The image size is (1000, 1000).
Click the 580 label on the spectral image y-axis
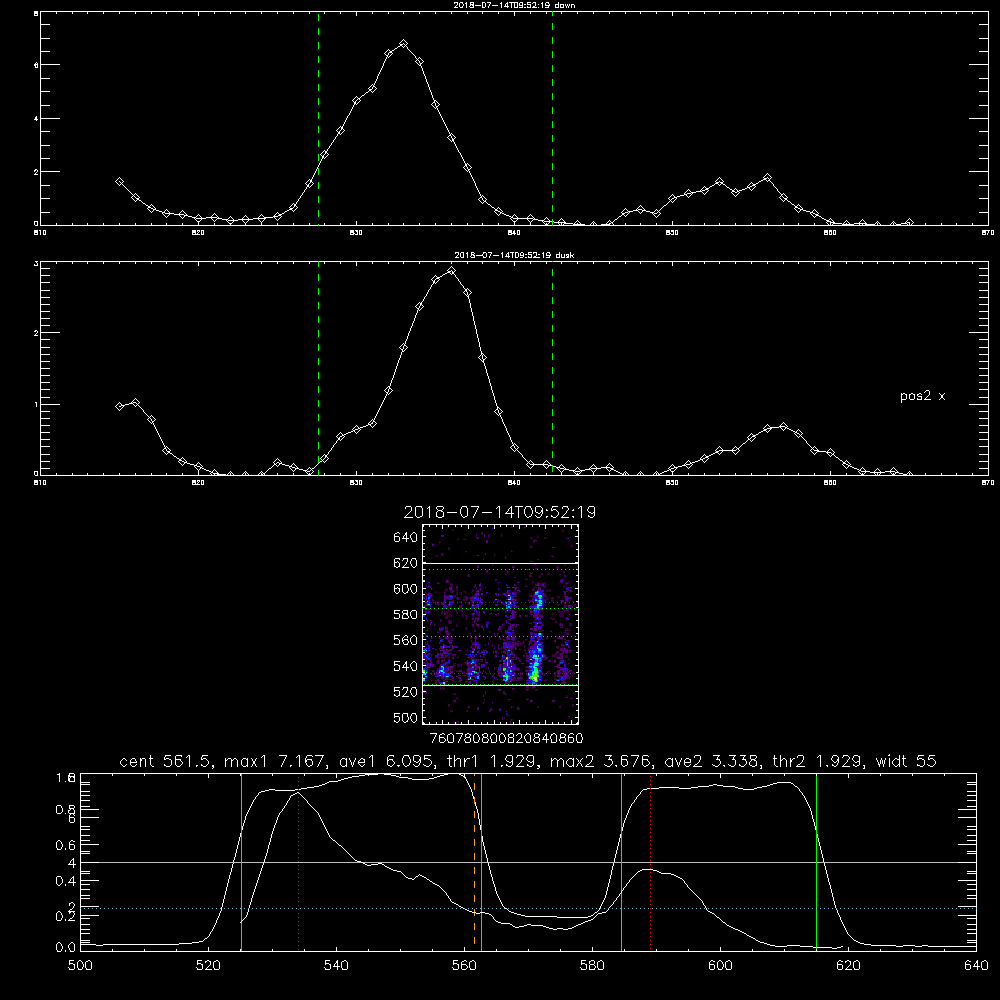[406, 615]
